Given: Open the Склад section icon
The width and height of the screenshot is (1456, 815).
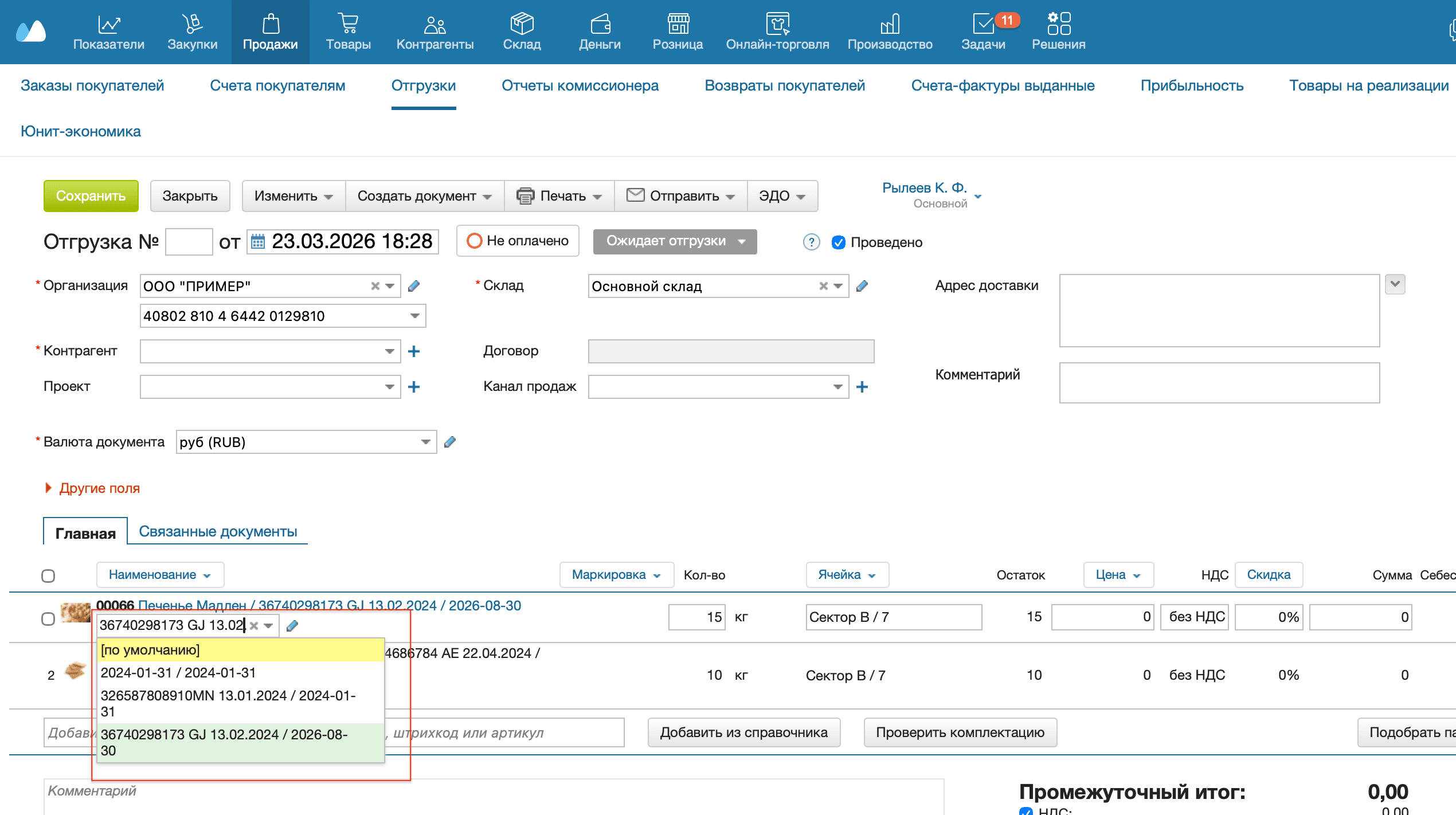Looking at the screenshot, I should pyautogui.click(x=522, y=24).
